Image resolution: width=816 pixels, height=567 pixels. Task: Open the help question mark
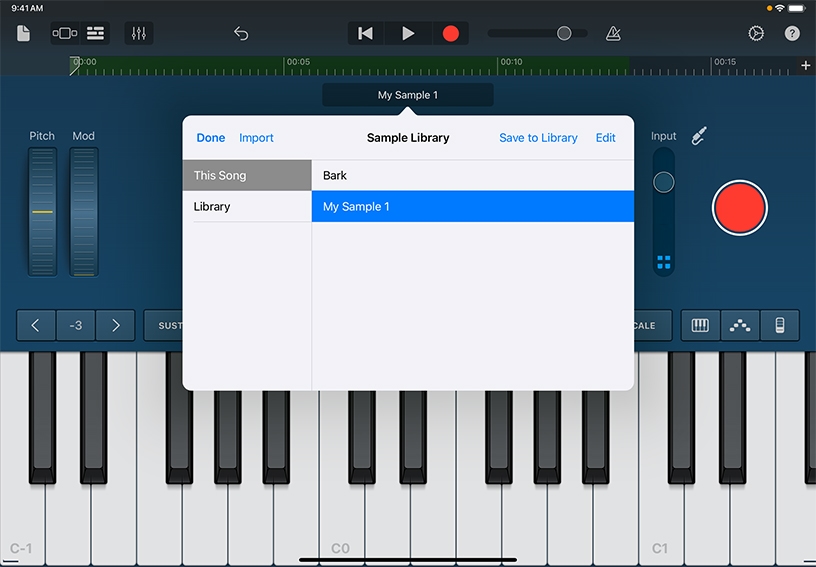click(x=792, y=33)
